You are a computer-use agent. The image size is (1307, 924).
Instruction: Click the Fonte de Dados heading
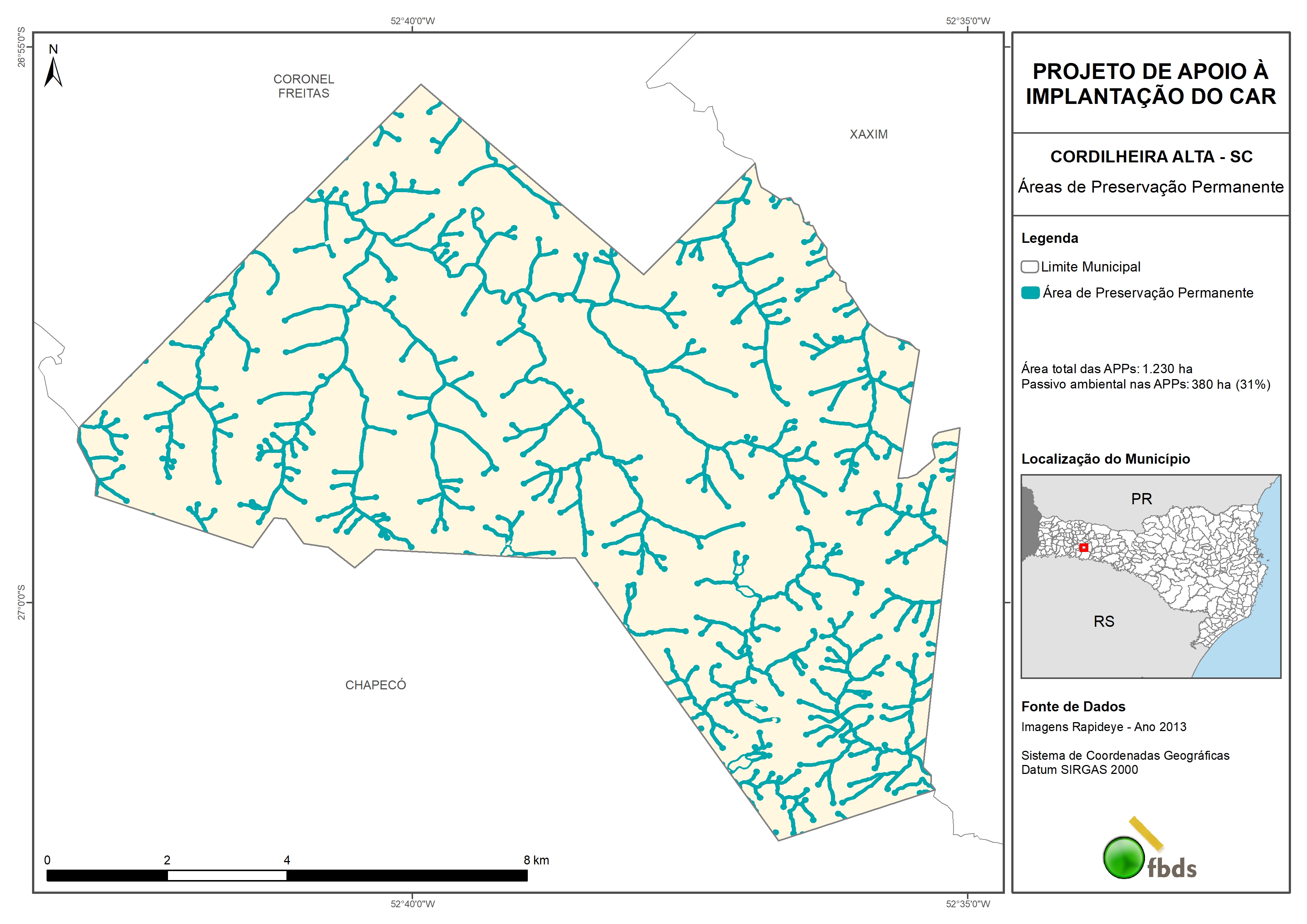click(1073, 707)
